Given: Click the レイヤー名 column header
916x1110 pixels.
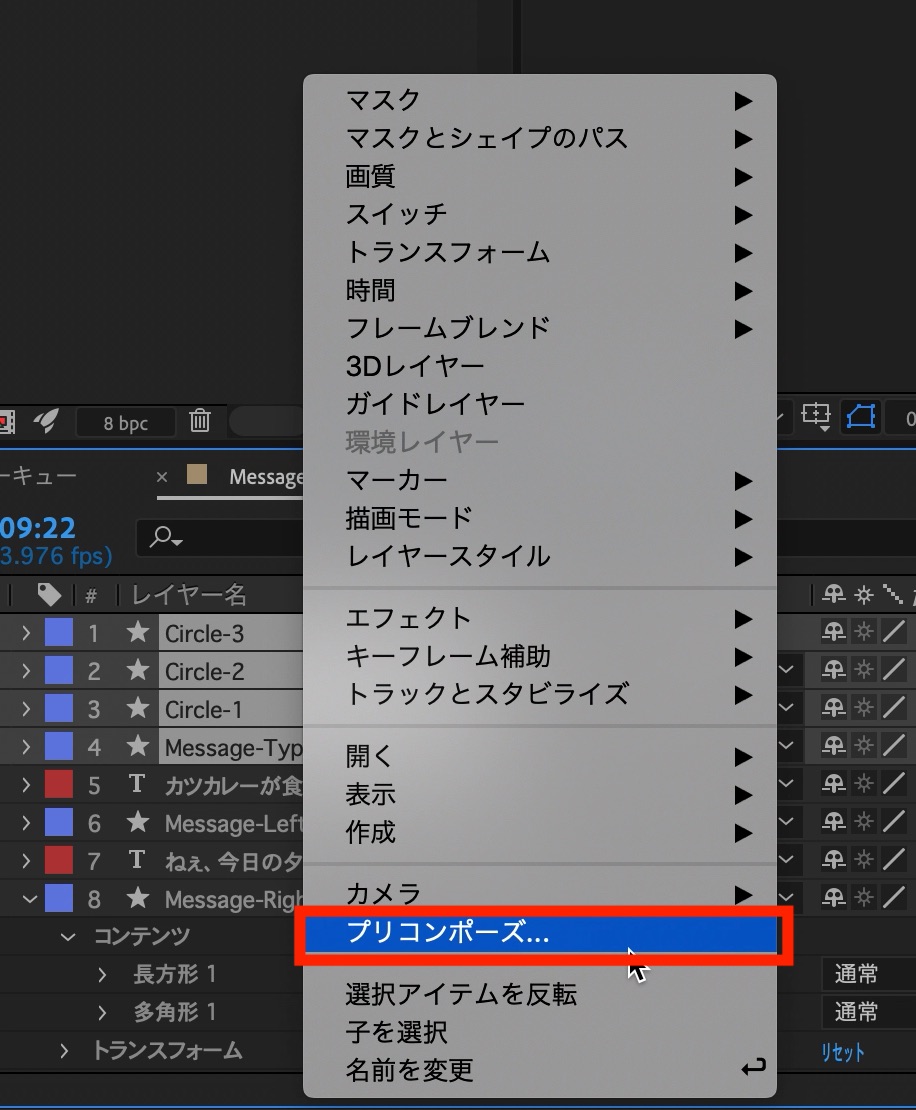Looking at the screenshot, I should [189, 595].
